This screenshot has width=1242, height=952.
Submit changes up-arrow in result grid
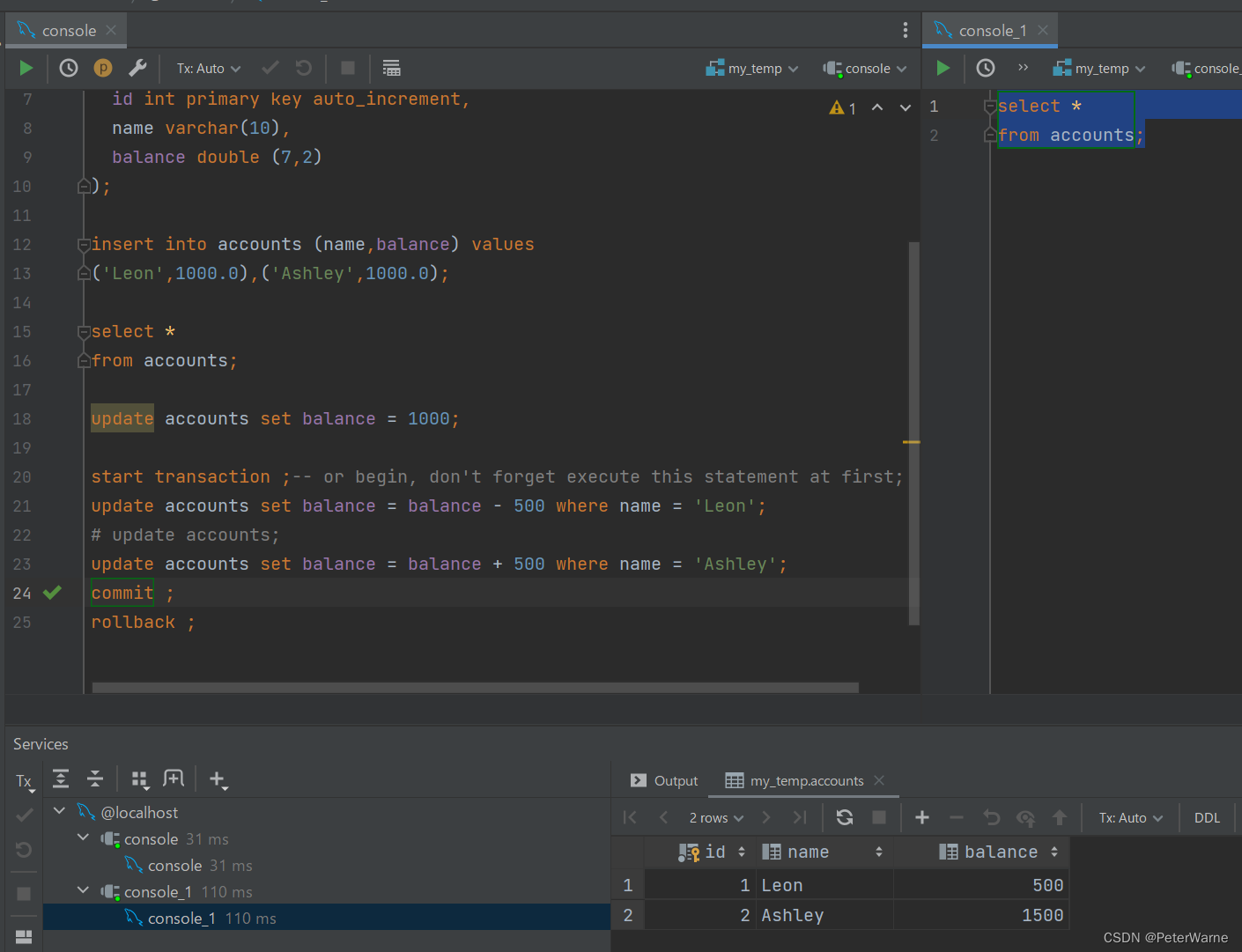click(x=1060, y=817)
